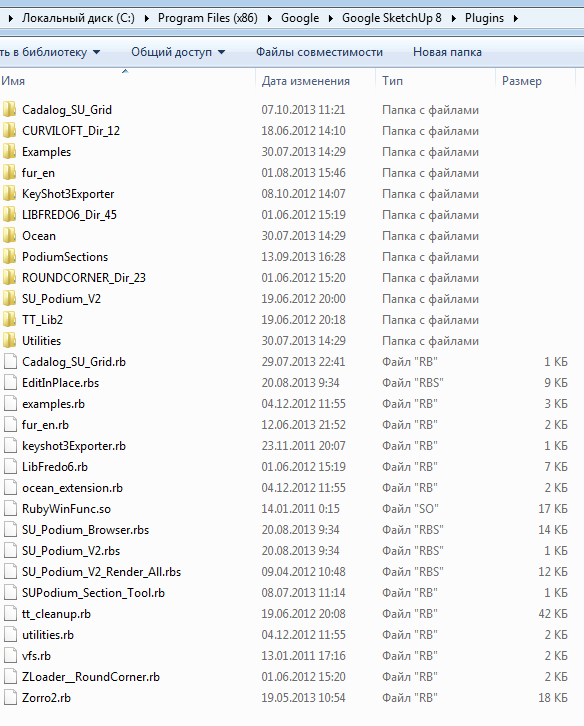Click the EditInPlace.rbs file icon
This screenshot has height=726, width=584.
[x=10, y=382]
